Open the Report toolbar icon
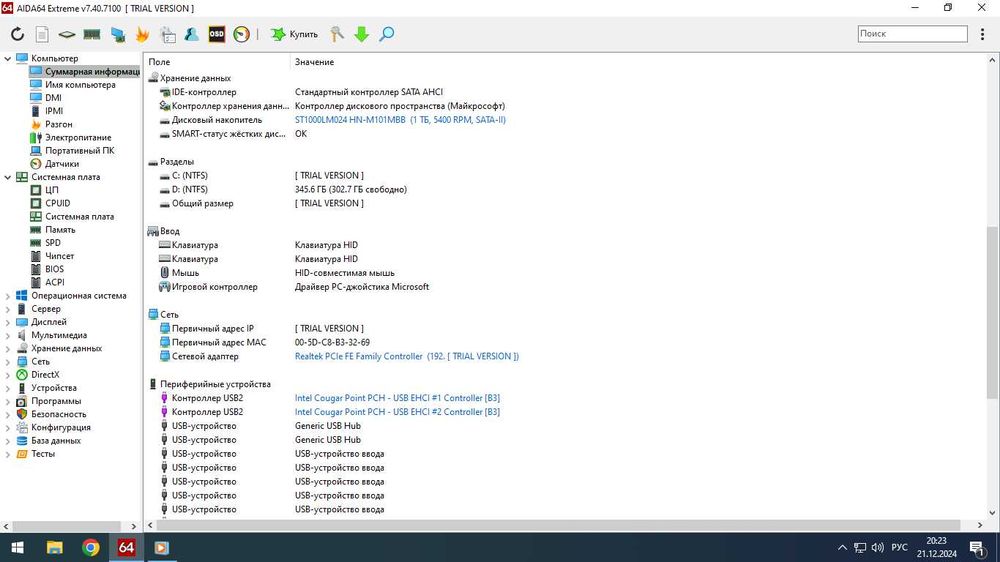Image resolution: width=1000 pixels, height=562 pixels. [x=42, y=34]
